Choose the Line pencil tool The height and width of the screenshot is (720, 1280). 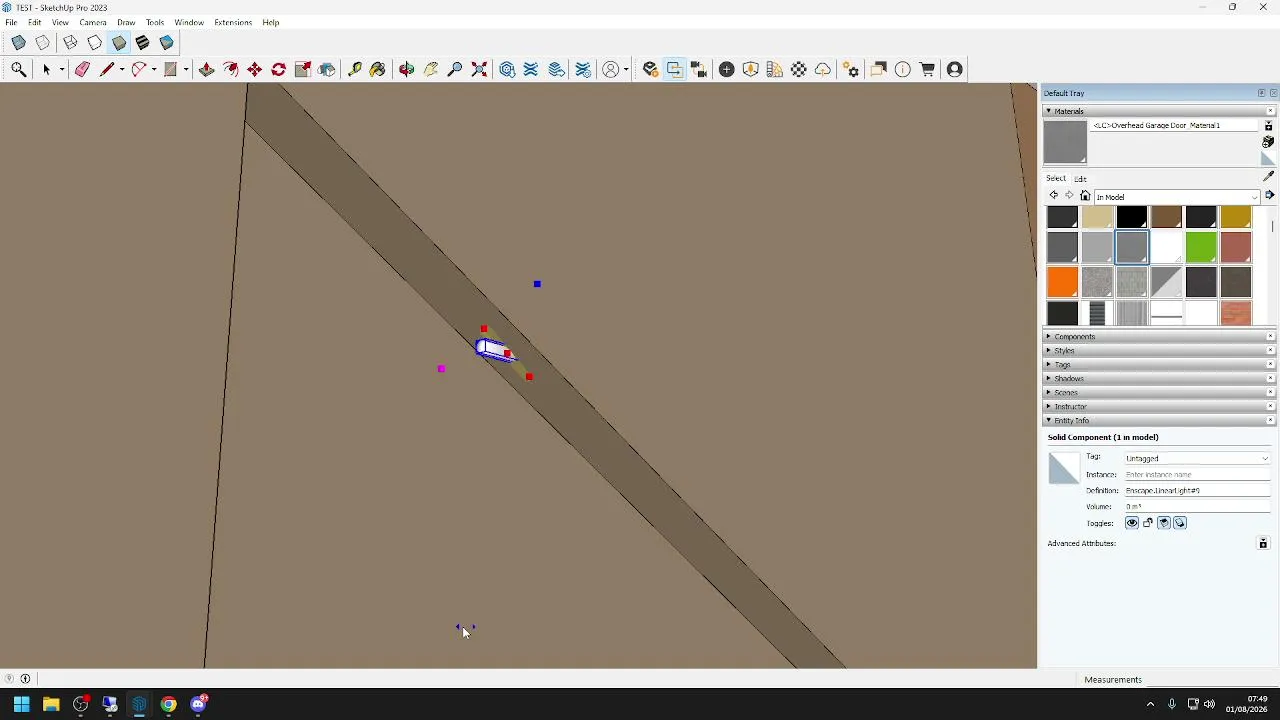click(x=106, y=69)
